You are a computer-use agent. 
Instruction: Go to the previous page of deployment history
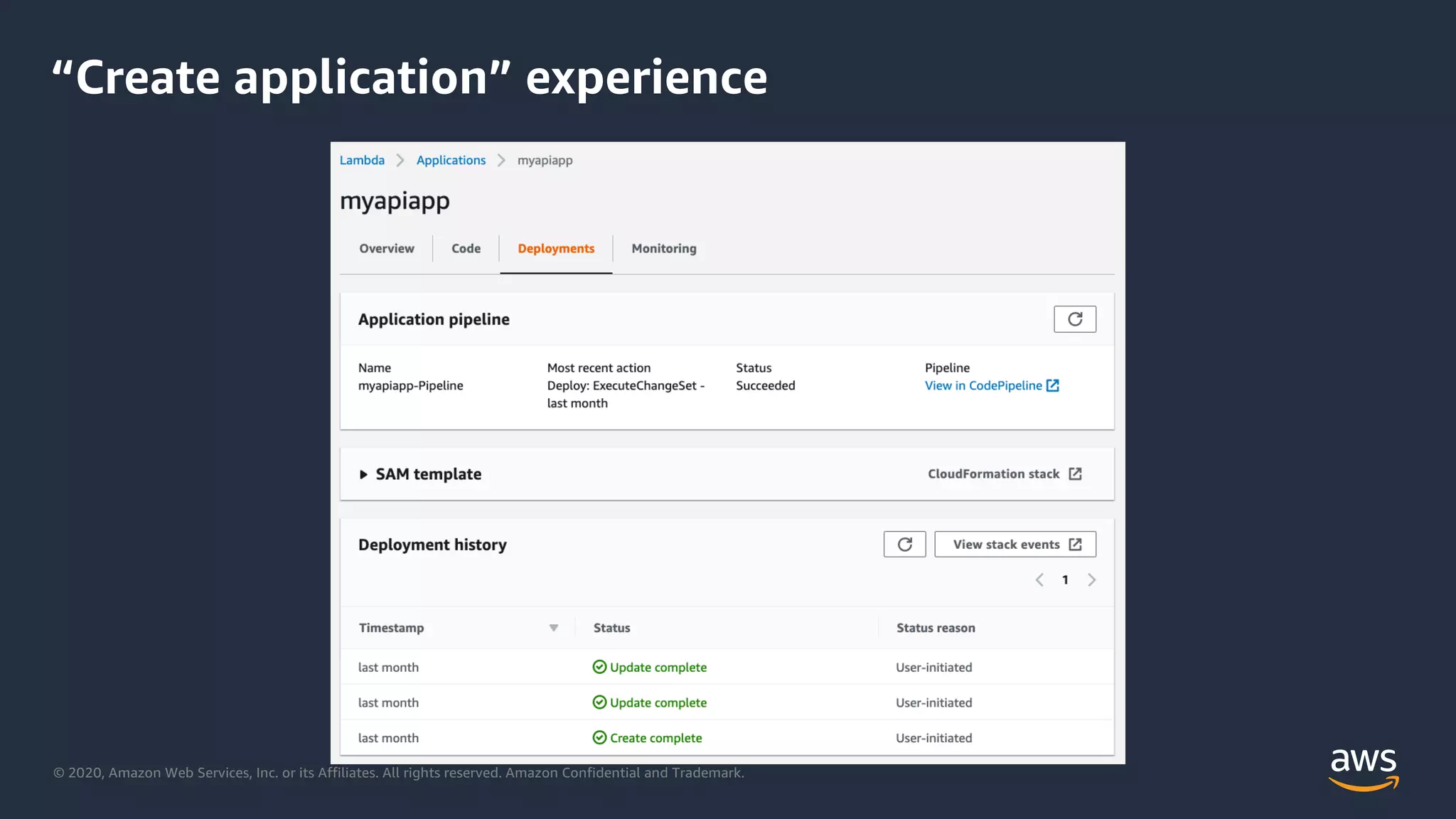pos(1039,580)
